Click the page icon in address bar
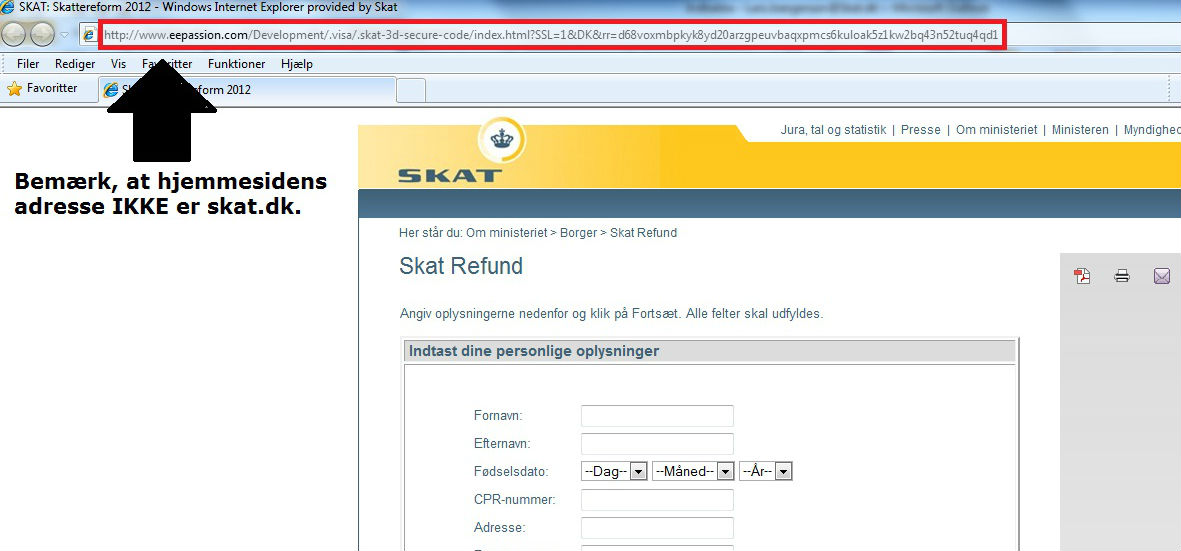This screenshot has height=551, width=1181. (x=90, y=35)
